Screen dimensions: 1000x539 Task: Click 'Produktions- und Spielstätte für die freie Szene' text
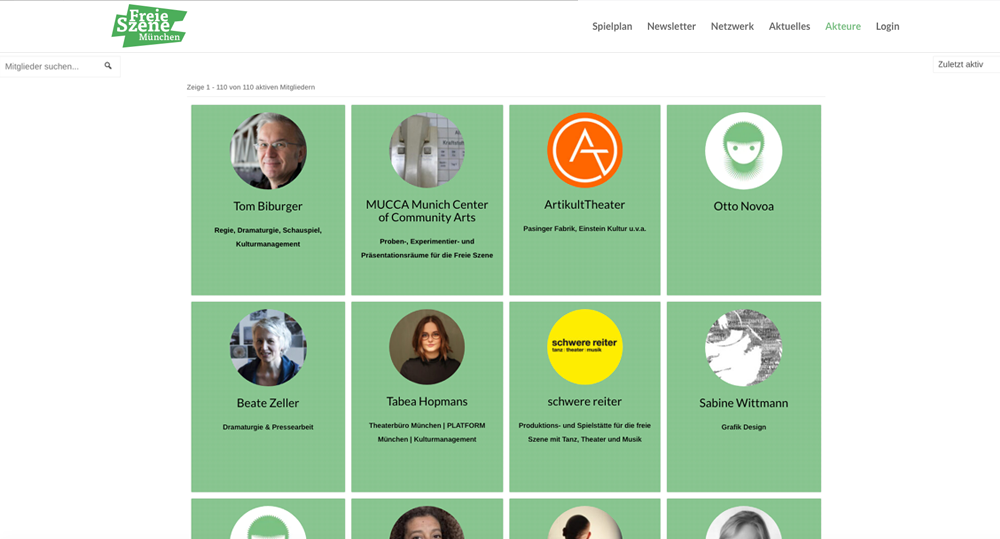tap(585, 432)
